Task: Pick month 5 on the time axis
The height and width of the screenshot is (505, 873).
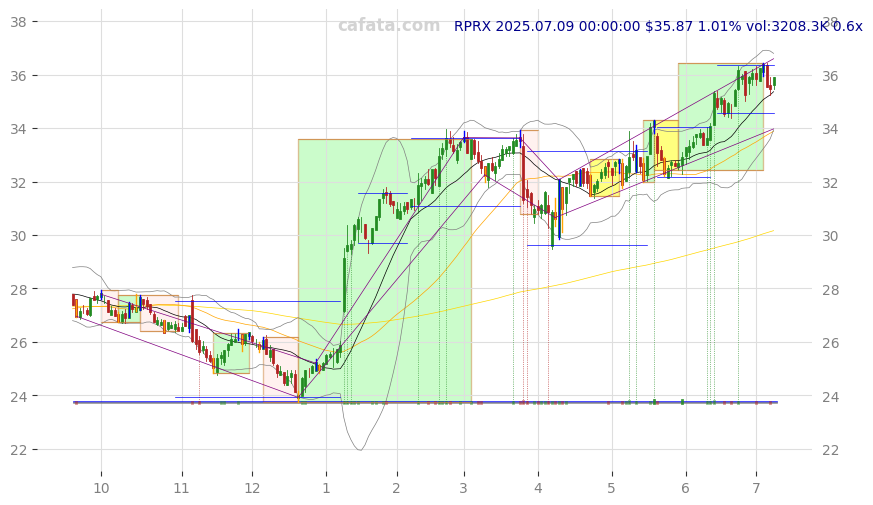Action: pyautogui.click(x=611, y=488)
